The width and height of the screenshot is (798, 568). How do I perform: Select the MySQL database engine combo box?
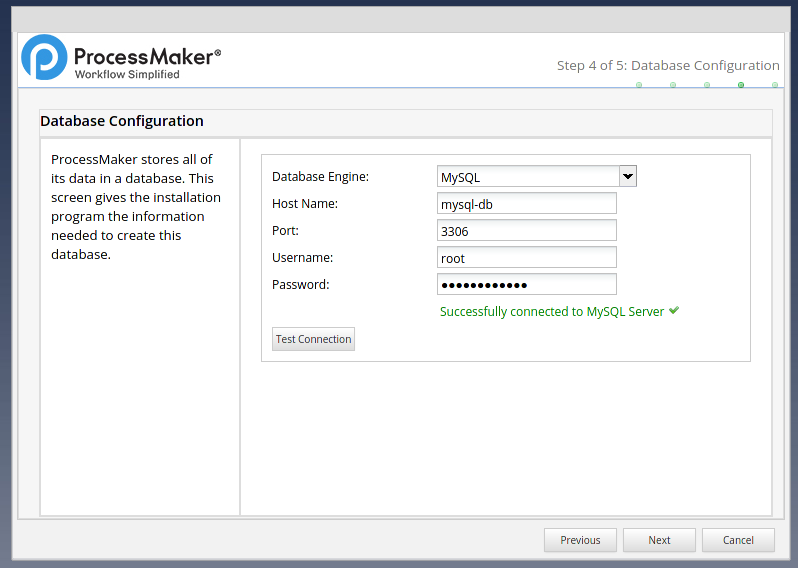[537, 176]
